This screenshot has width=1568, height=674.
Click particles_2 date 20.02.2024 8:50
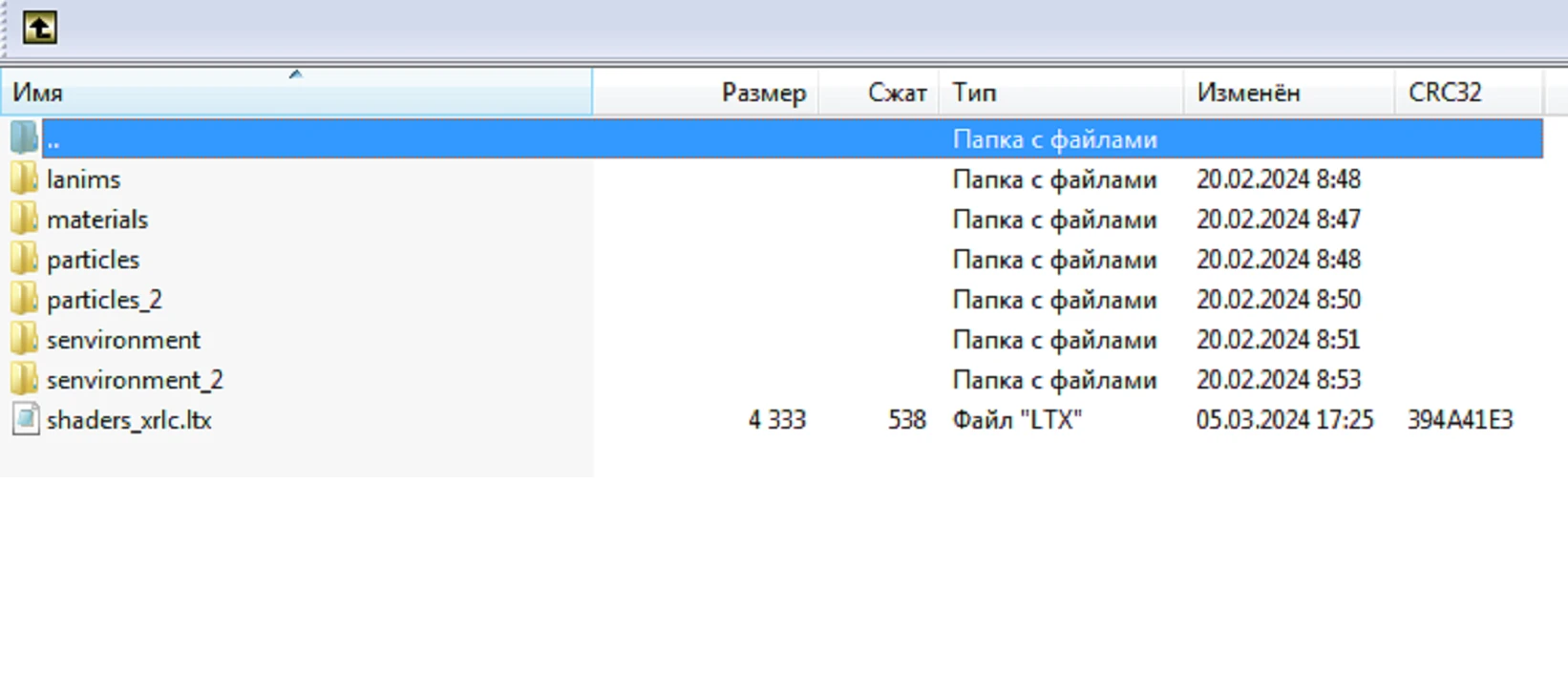[x=1279, y=300]
